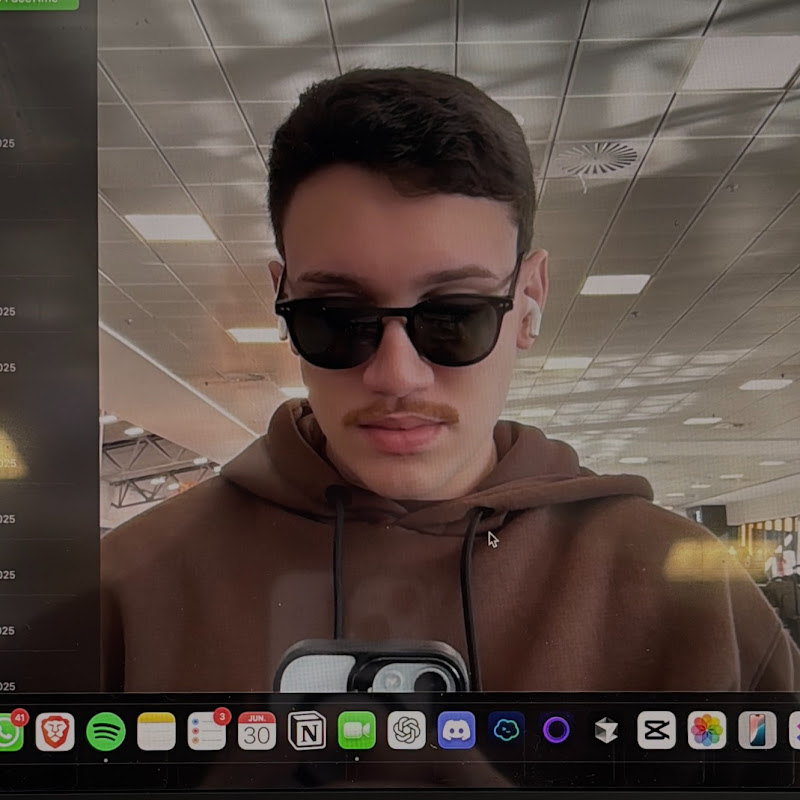Open Spotify in the dock
This screenshot has width=800, height=800.
(106, 731)
